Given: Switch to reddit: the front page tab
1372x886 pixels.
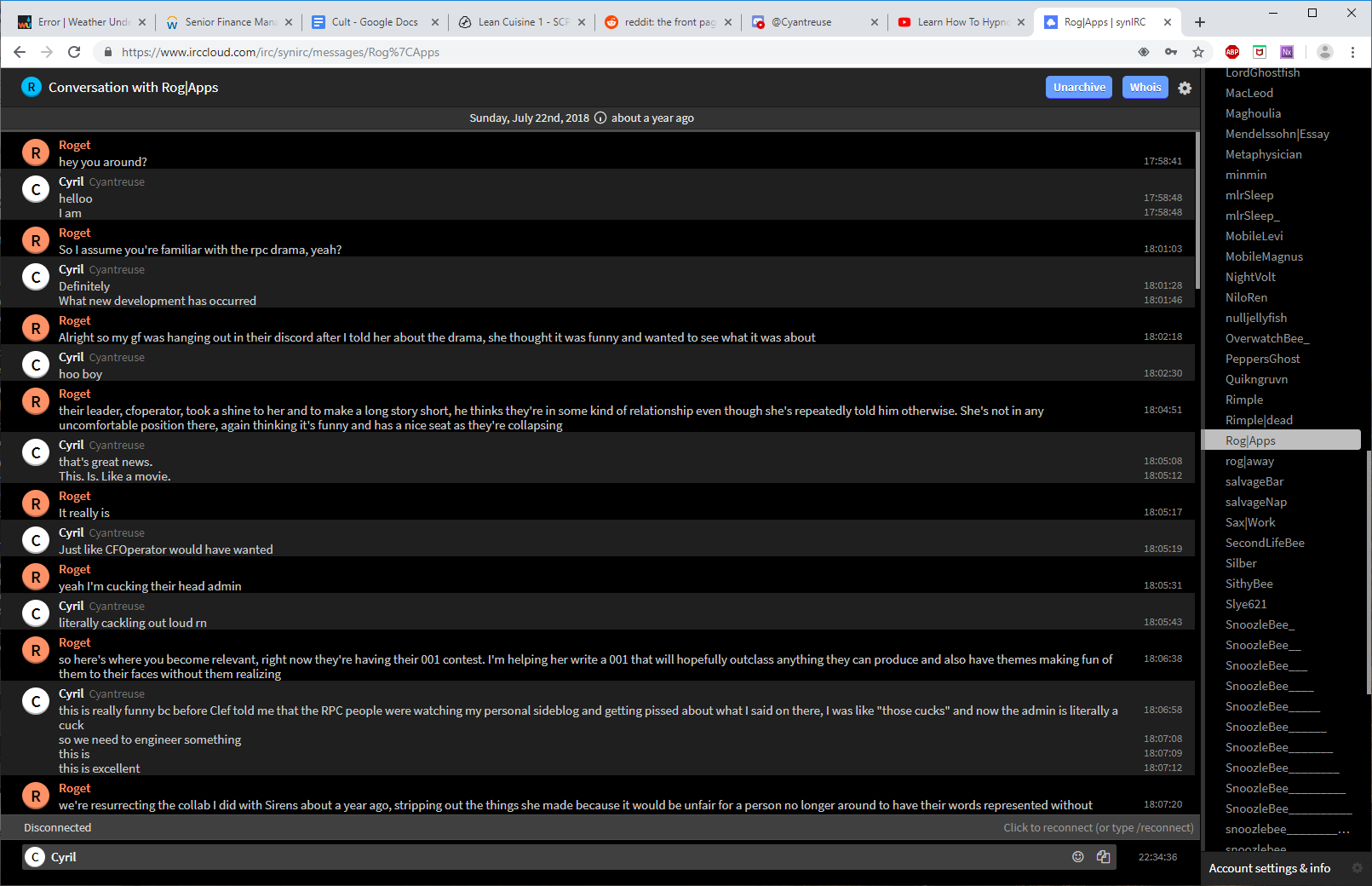Looking at the screenshot, I should click(669, 22).
